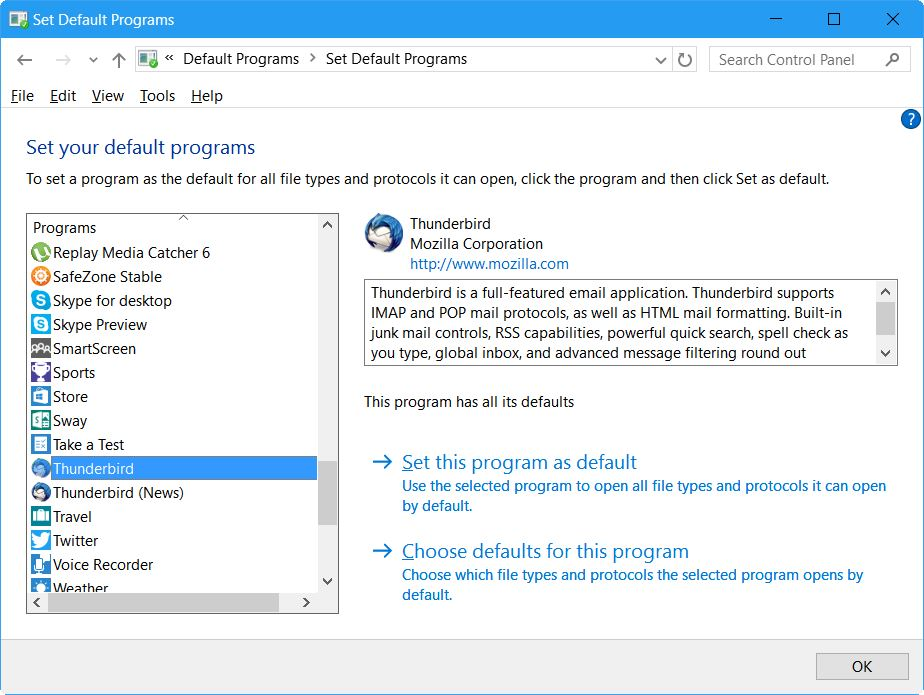Image resolution: width=924 pixels, height=695 pixels.
Task: Click the list scroll left arrow
Action: pos(37,602)
